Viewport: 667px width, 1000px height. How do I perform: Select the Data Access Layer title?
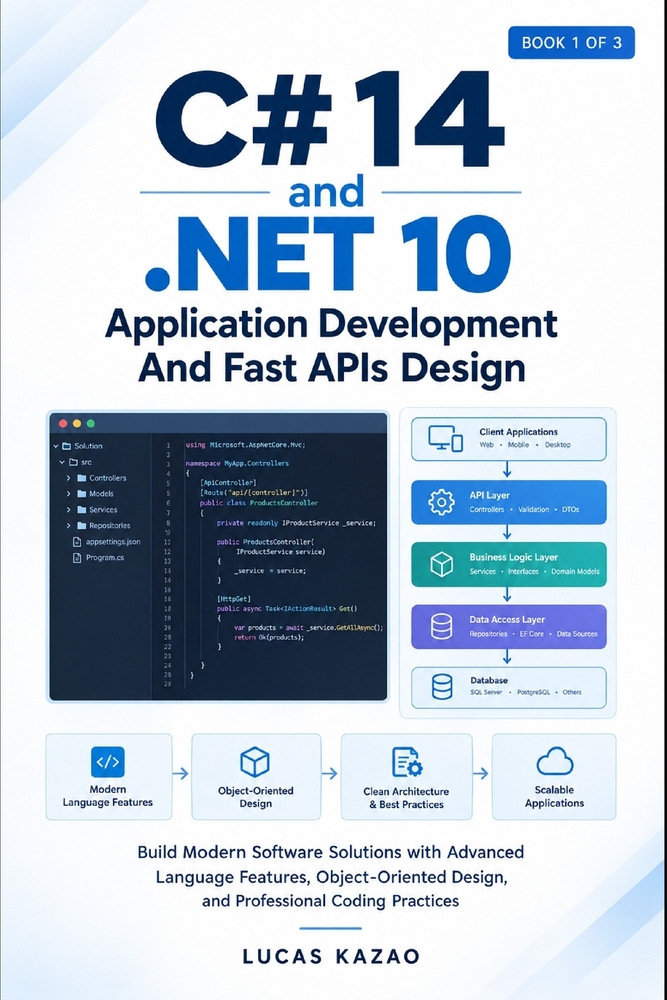point(507,619)
